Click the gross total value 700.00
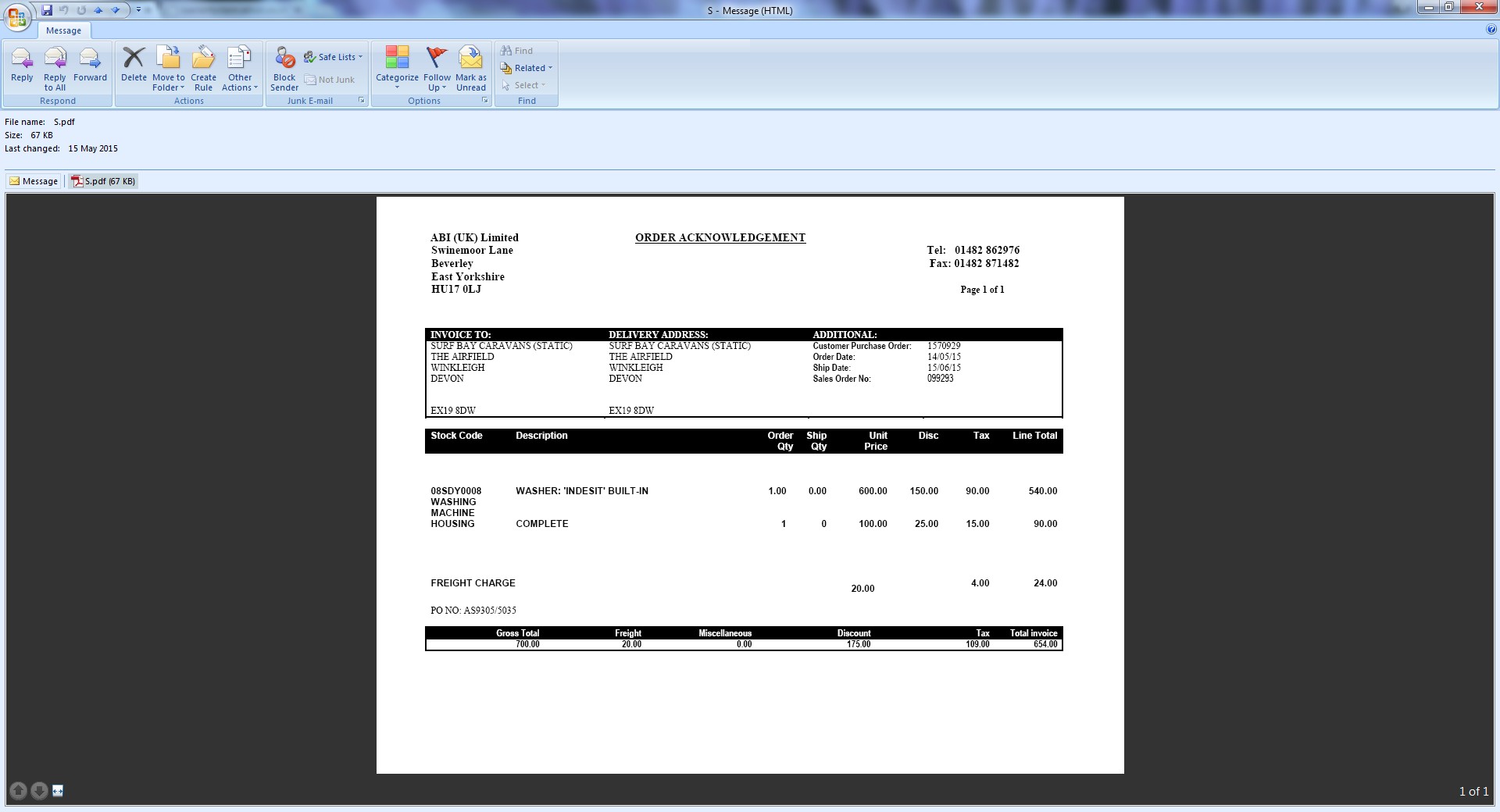 coord(527,645)
